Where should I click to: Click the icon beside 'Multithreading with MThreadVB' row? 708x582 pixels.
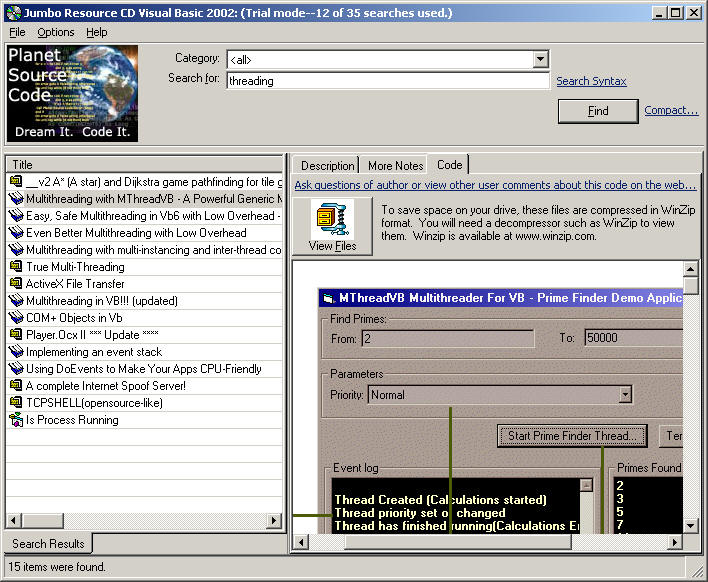16,199
